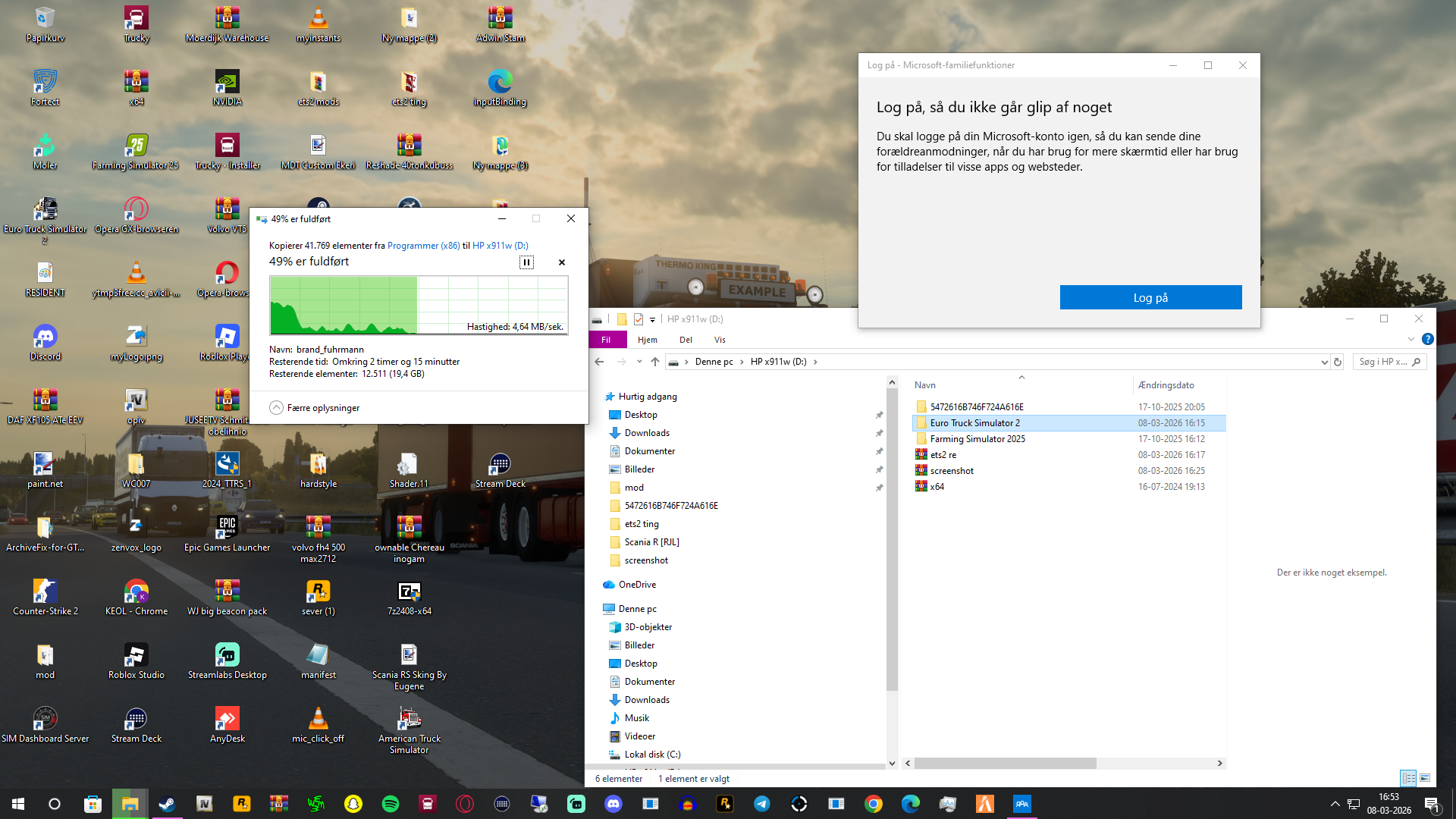This screenshot has height=819, width=1456.
Task: Switch to large icons view toggle
Action: coord(1425,778)
